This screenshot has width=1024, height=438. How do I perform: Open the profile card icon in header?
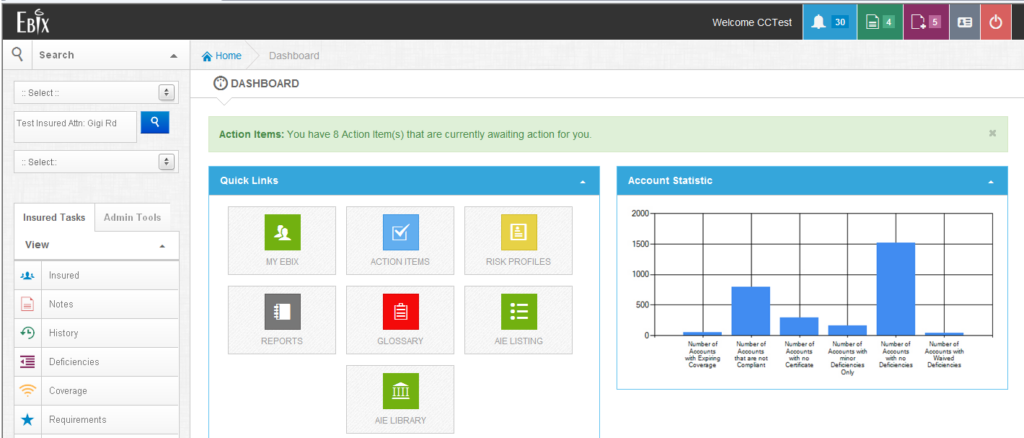click(x=965, y=22)
